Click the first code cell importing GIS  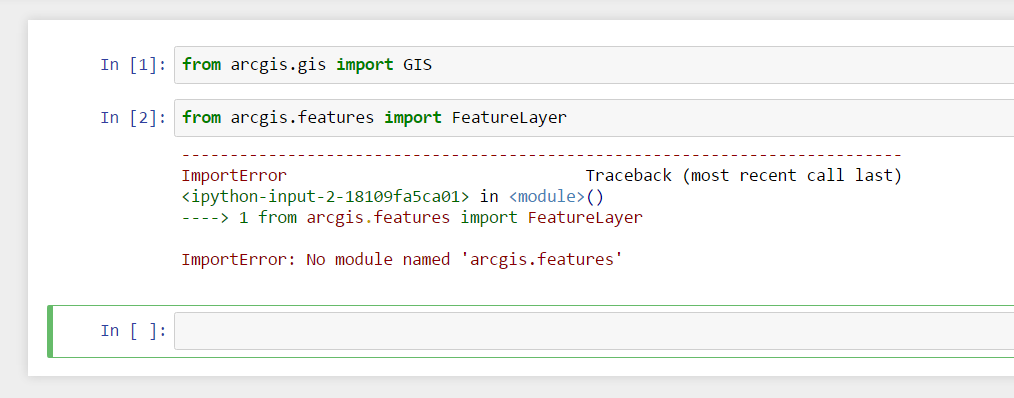pos(594,65)
